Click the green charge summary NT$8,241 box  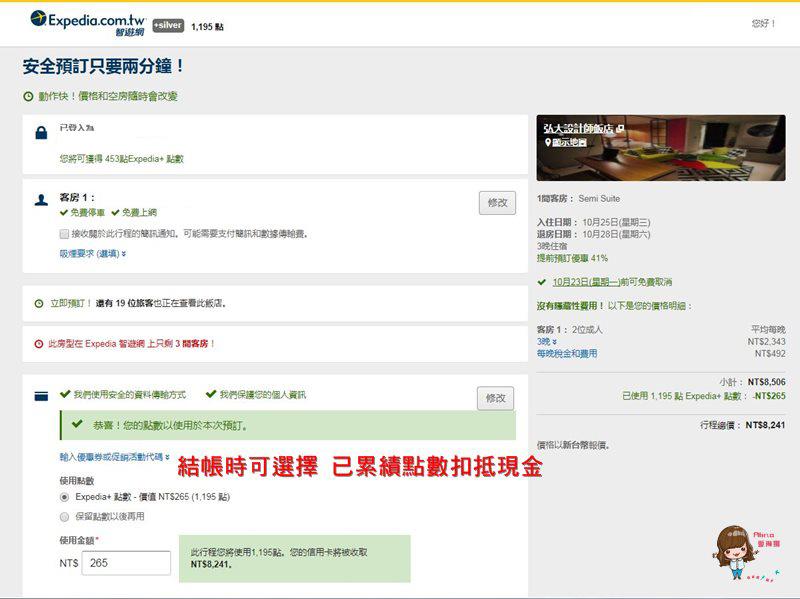[x=294, y=558]
